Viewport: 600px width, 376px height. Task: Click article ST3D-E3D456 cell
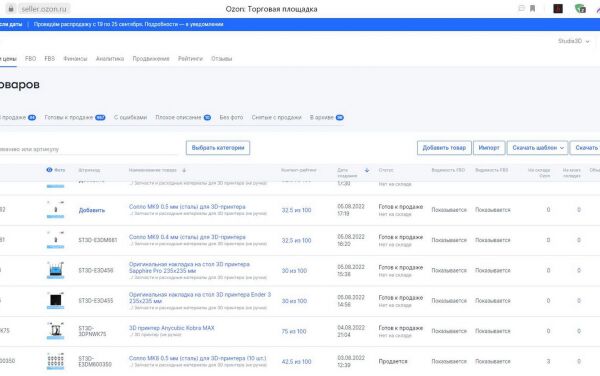click(x=96, y=270)
